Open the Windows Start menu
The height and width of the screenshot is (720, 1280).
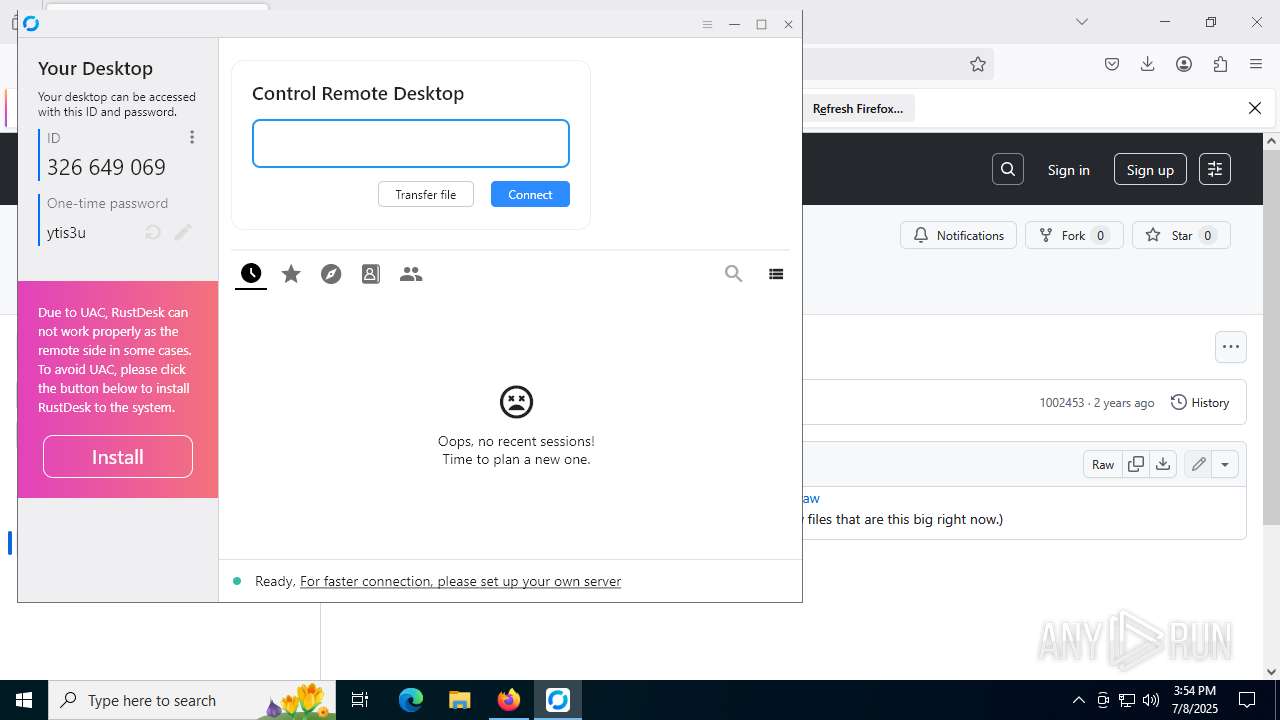click(24, 700)
